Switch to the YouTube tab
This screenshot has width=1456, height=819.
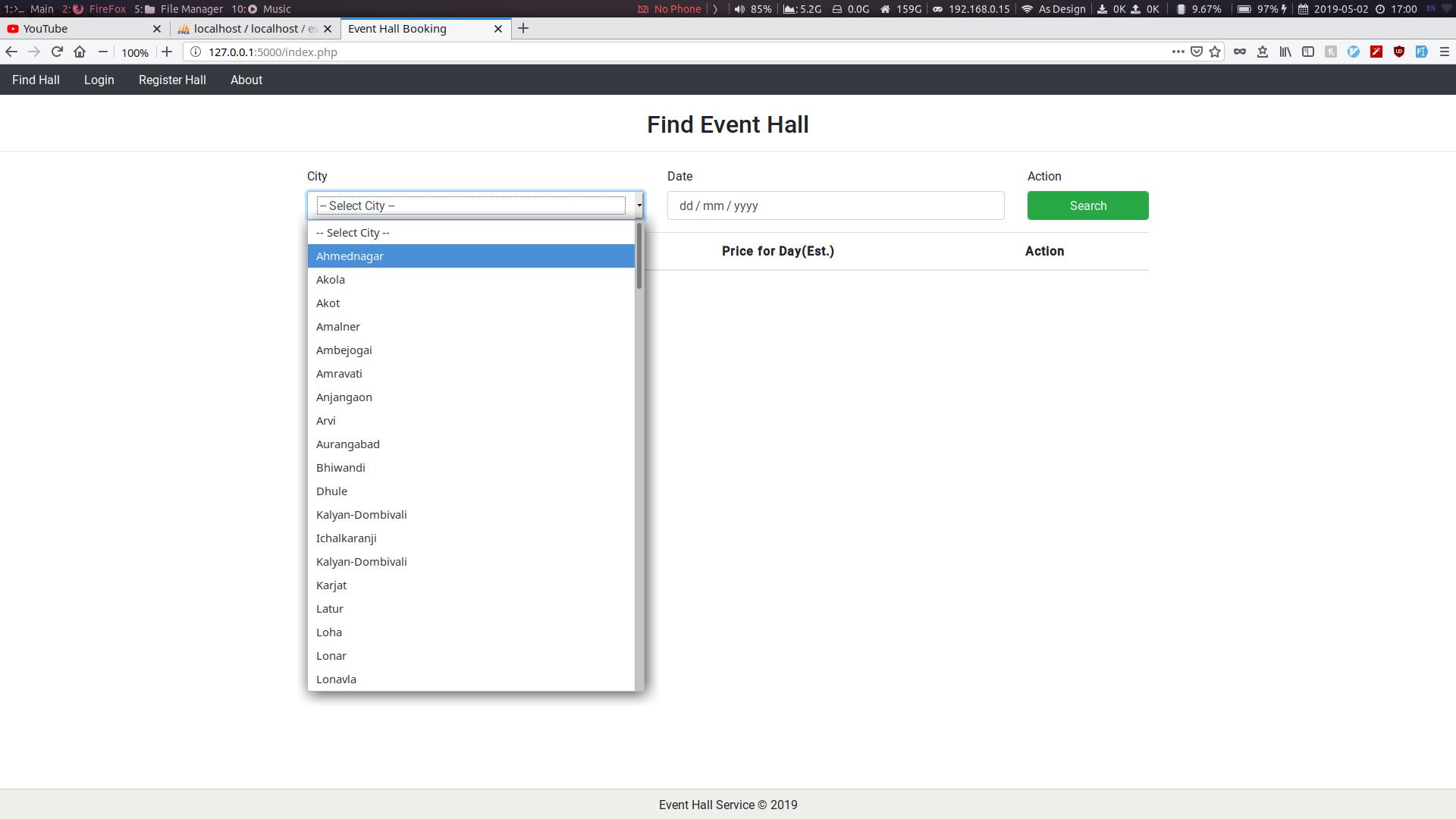pos(45,29)
